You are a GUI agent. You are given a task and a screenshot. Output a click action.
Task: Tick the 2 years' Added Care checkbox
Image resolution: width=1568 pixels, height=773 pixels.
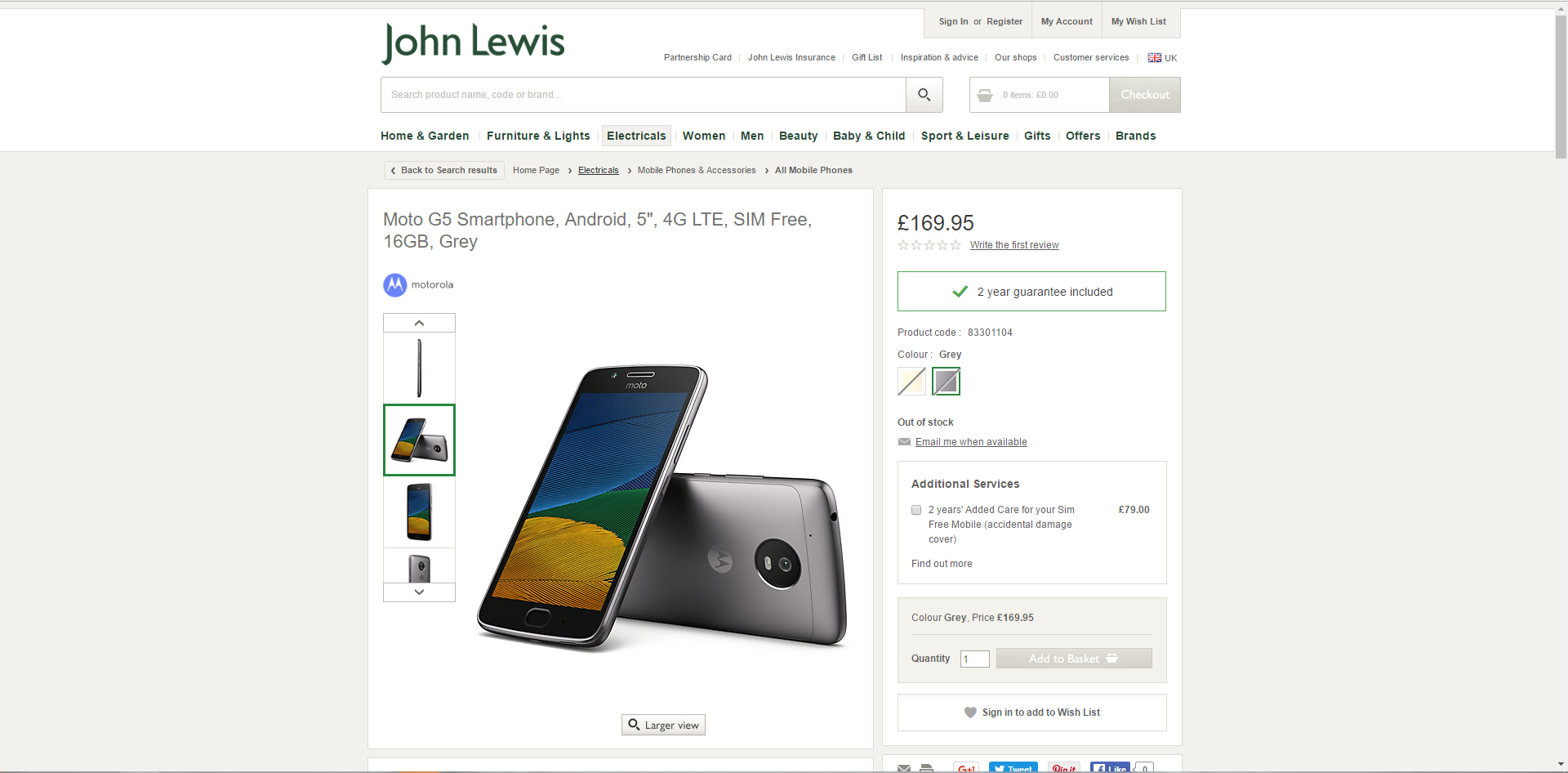916,510
